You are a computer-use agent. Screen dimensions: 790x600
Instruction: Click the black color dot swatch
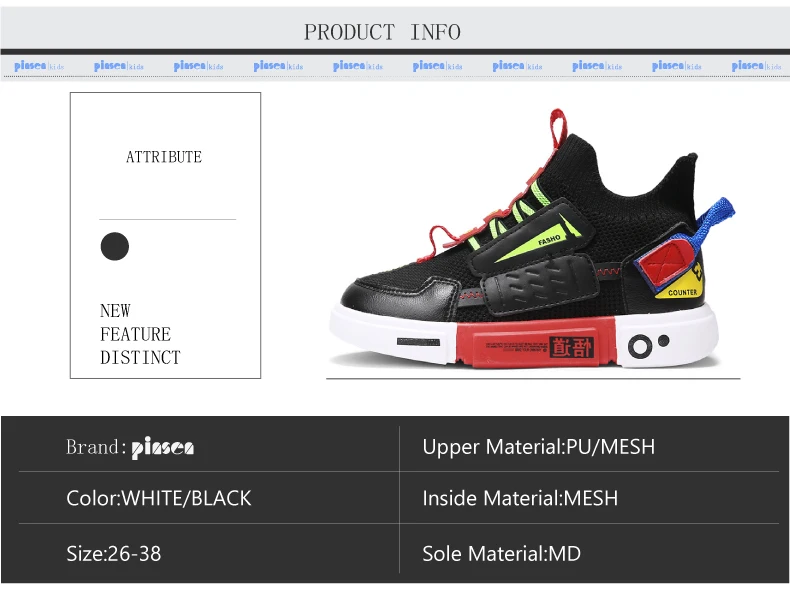(115, 246)
